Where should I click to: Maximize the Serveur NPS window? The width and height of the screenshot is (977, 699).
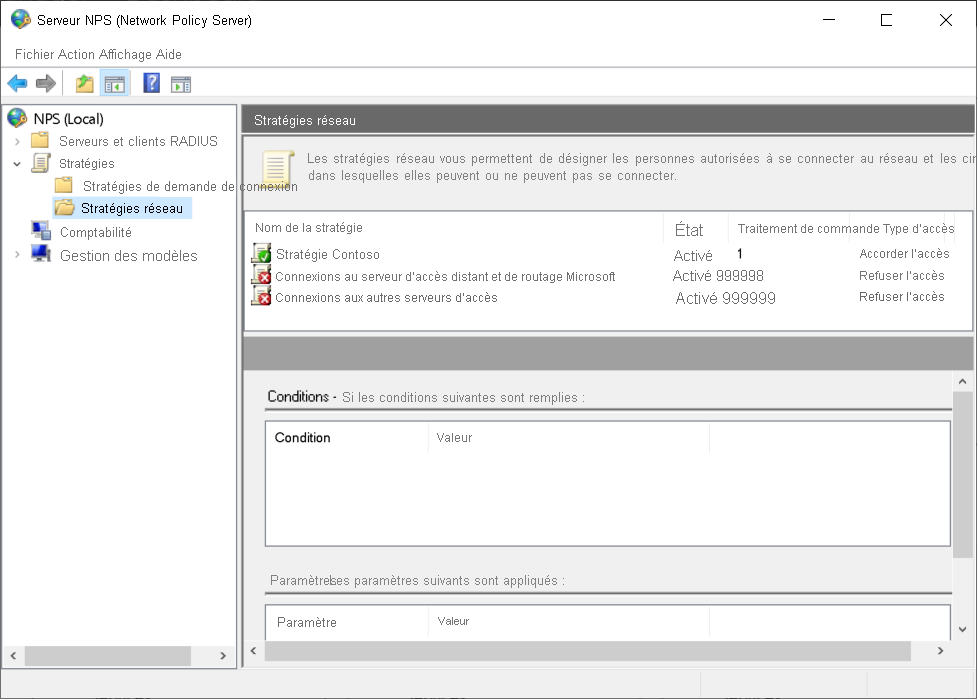pos(886,20)
